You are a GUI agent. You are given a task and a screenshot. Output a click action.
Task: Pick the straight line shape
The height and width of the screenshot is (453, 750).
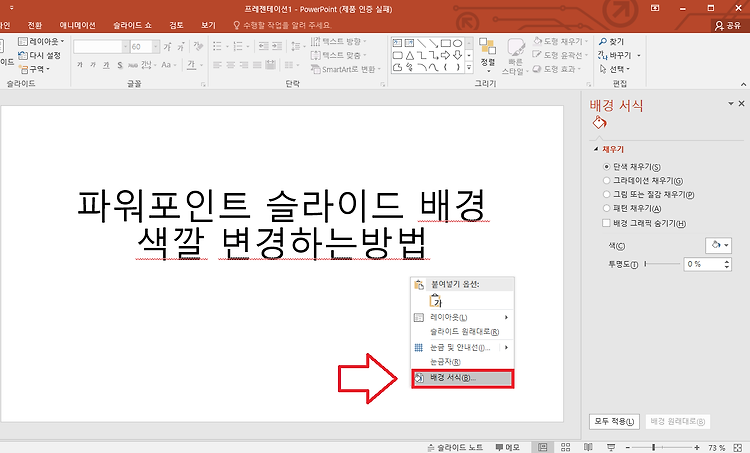coord(421,43)
